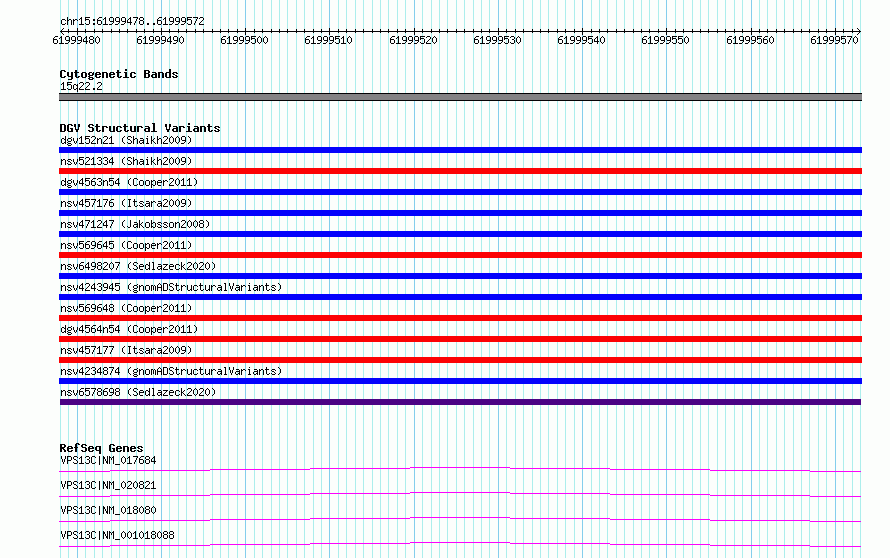This screenshot has height=558, width=890.
Task: Click ruler position 61999490
Action: 161,40
